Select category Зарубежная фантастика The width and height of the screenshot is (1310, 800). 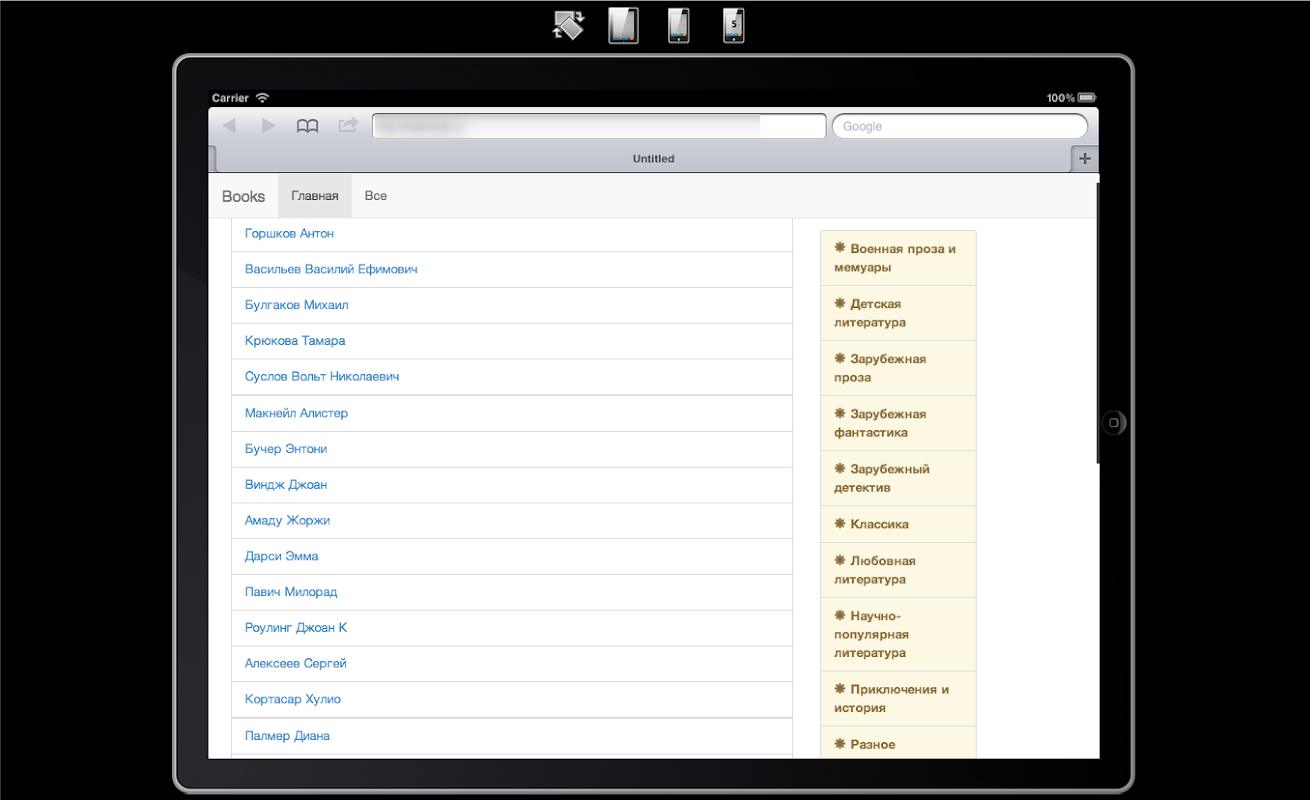tap(898, 423)
